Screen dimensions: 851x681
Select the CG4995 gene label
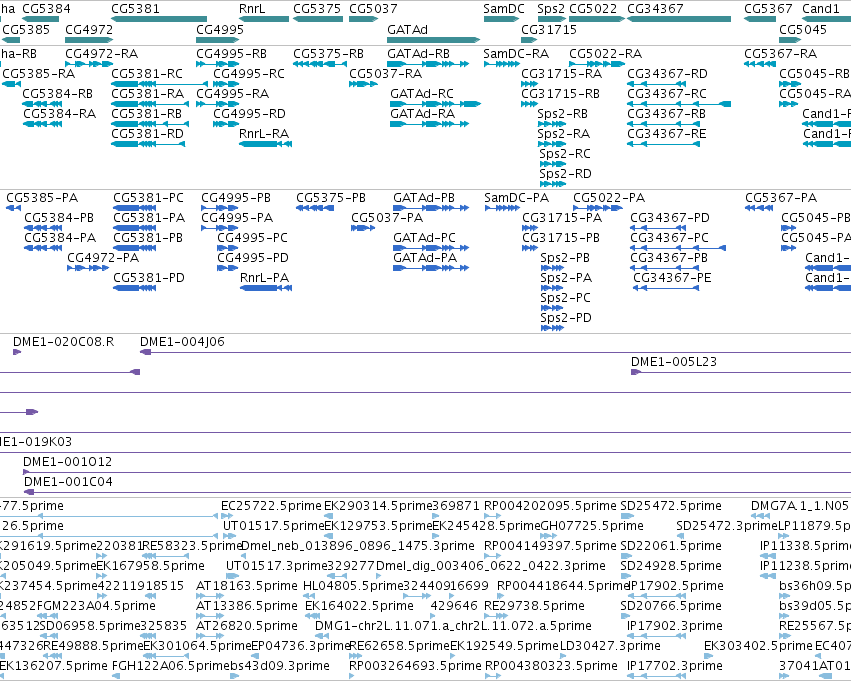pos(220,30)
